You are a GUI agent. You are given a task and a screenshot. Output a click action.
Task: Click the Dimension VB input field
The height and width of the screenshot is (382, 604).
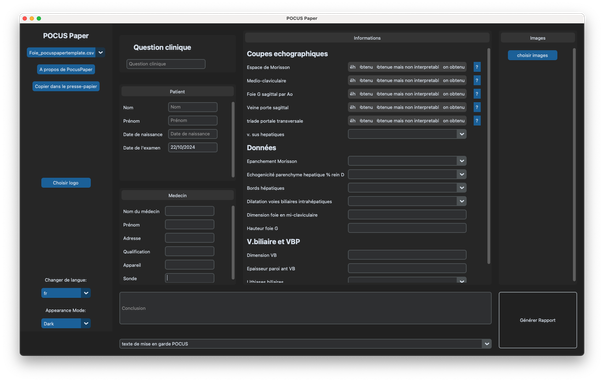407,255
